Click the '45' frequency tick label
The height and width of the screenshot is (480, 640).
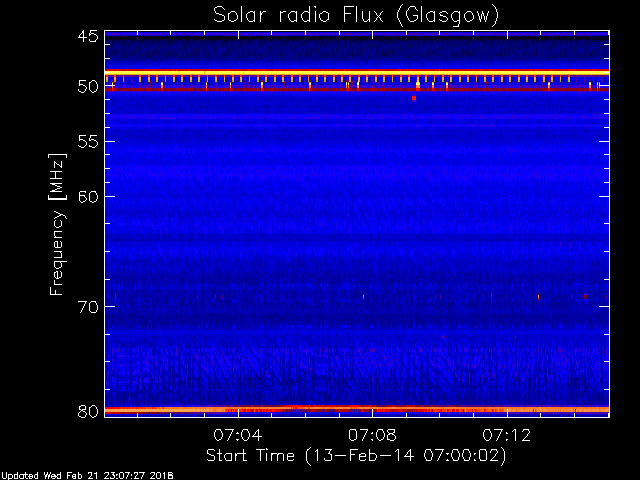88,36
